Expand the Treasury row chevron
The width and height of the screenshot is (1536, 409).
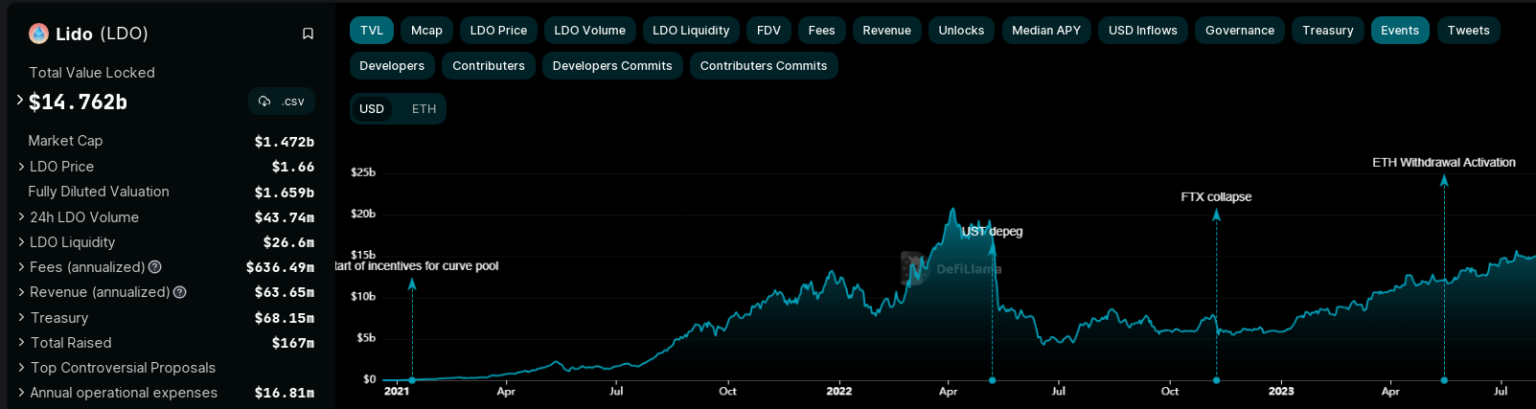click(21, 317)
